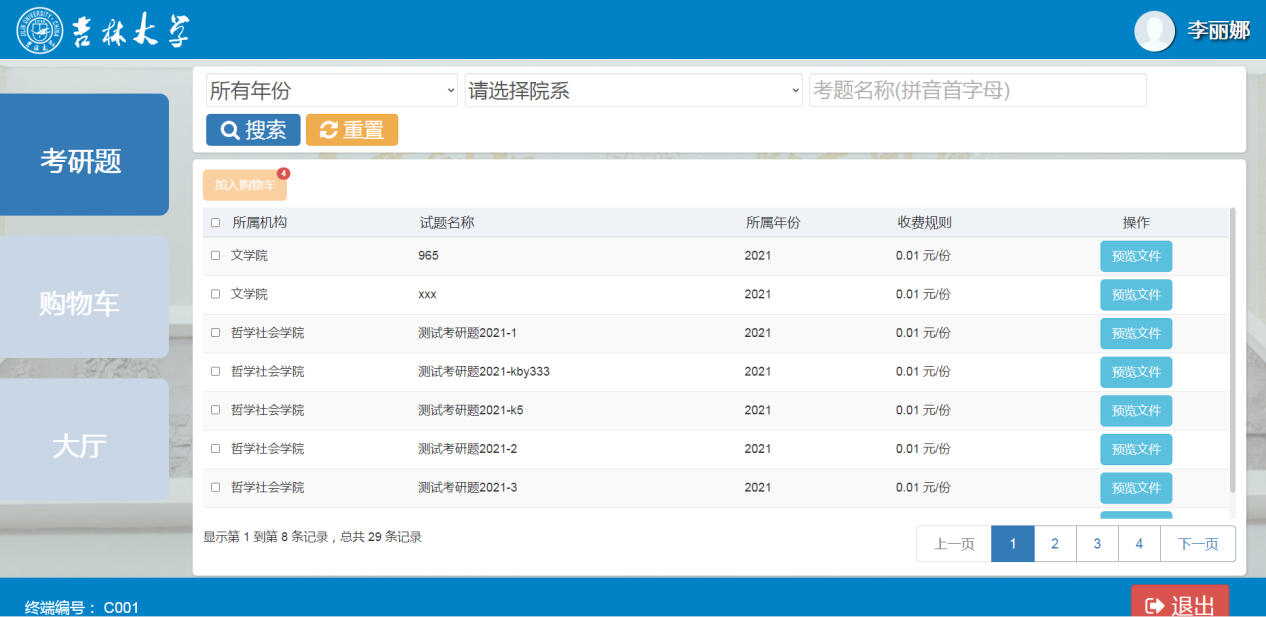This screenshot has height=617, width=1266.
Task: Click the table's vertical scrollbar
Action: coord(1232,350)
